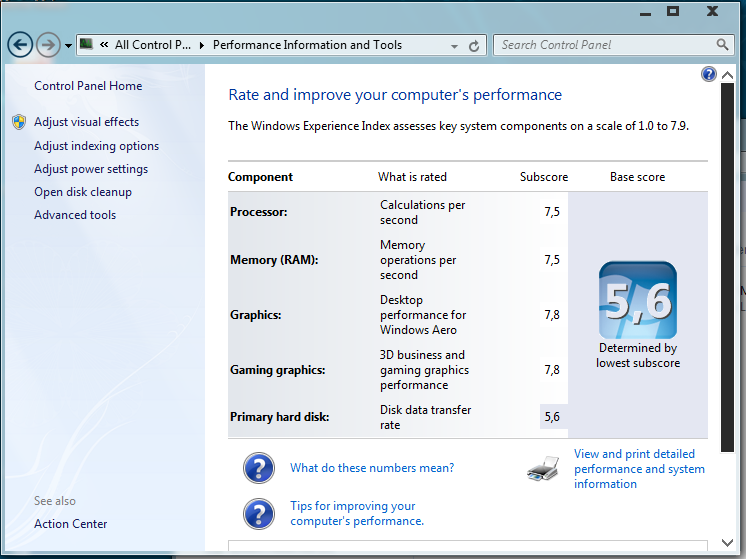Open Adjust indexing options

tap(97, 146)
